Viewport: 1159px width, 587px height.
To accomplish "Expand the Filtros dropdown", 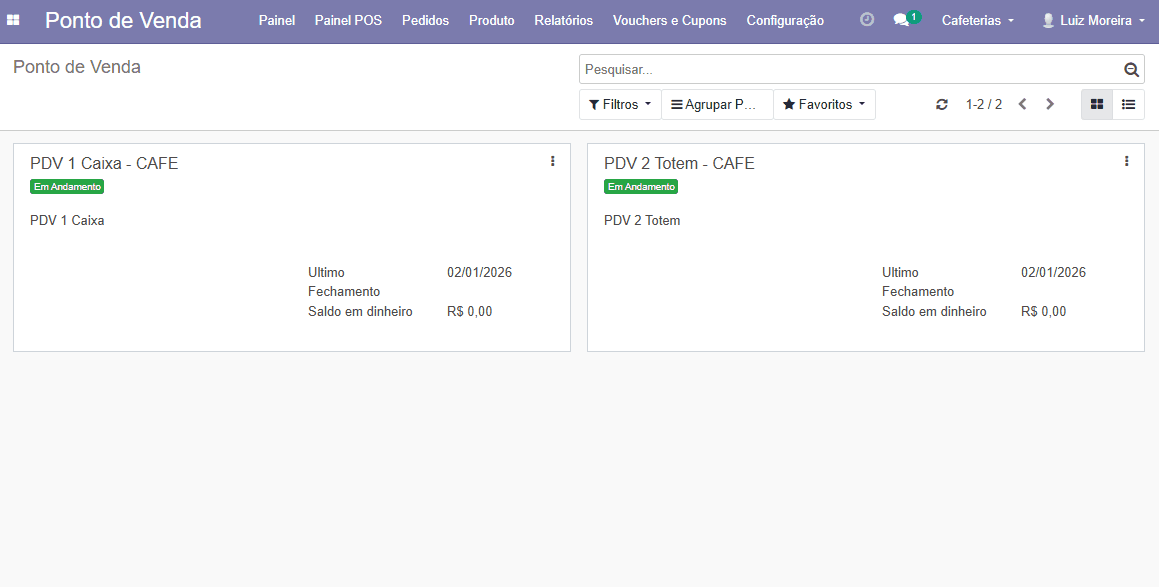I will (x=620, y=105).
